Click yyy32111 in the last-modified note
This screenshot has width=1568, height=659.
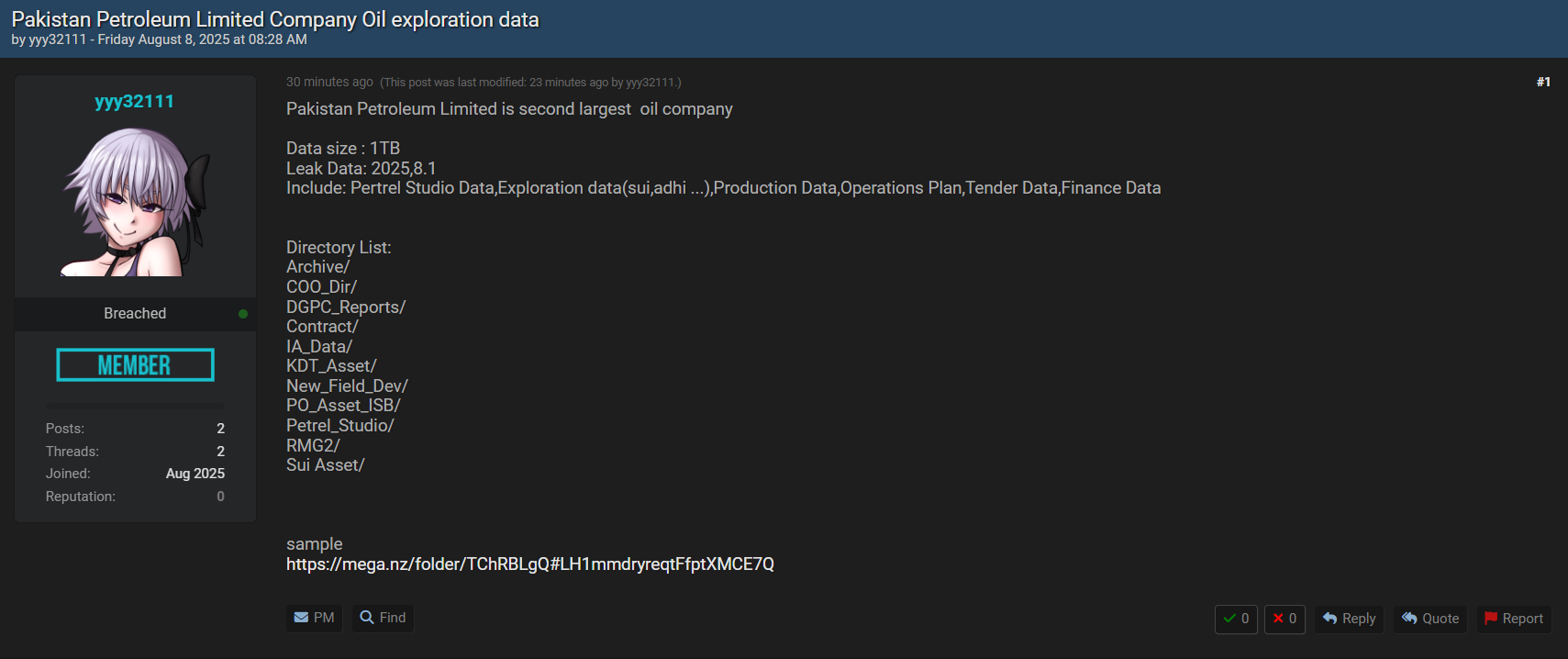click(x=651, y=83)
